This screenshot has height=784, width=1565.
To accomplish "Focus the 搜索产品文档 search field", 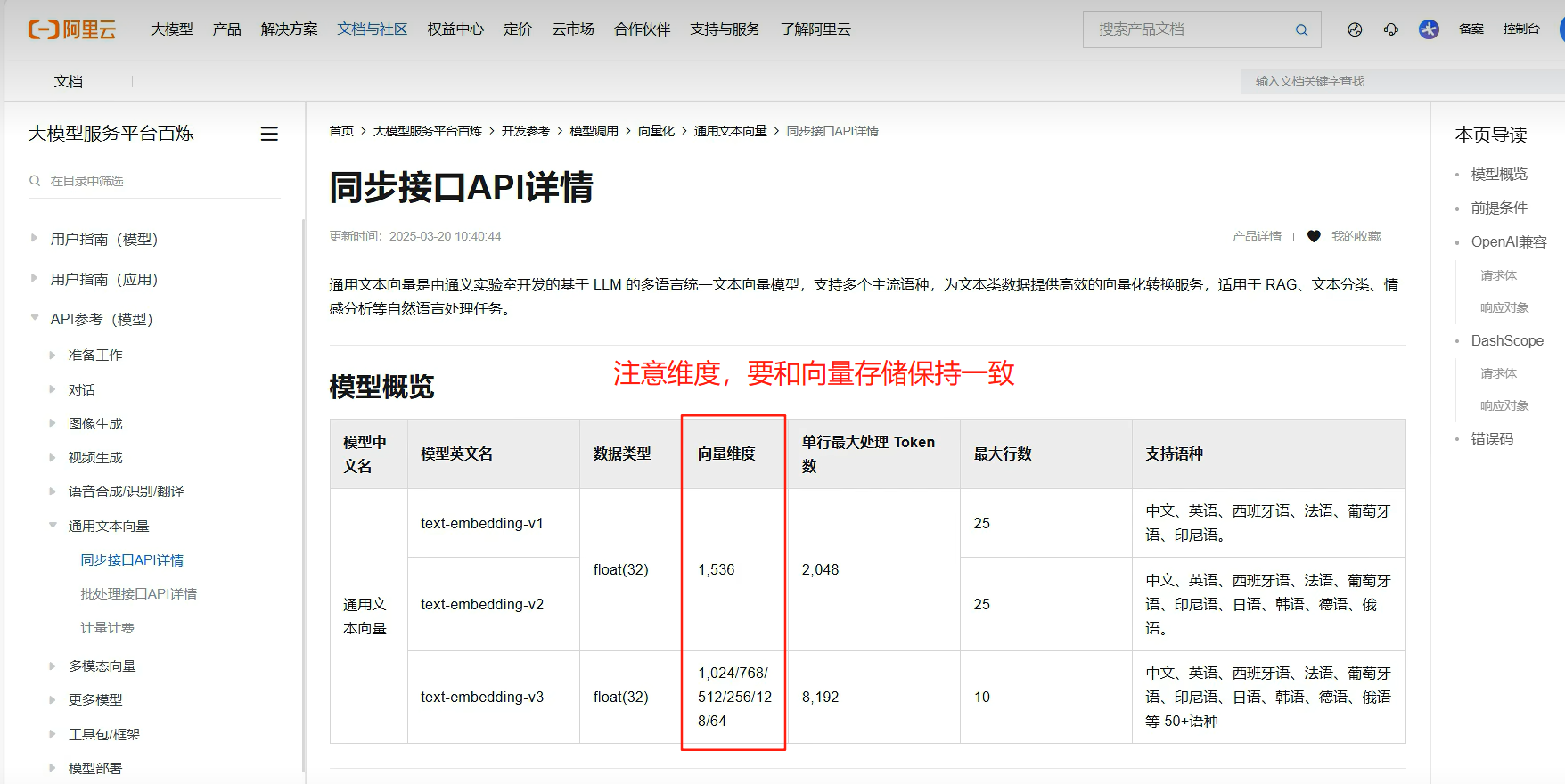I will 1201,29.
